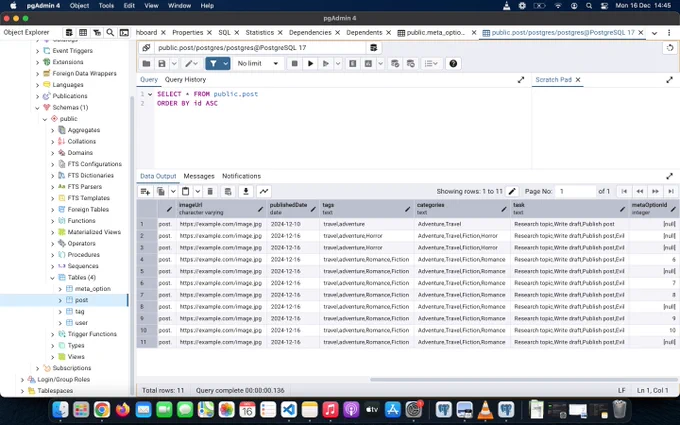The image size is (680, 425).
Task: Select the user table in tree
Action: [81, 323]
